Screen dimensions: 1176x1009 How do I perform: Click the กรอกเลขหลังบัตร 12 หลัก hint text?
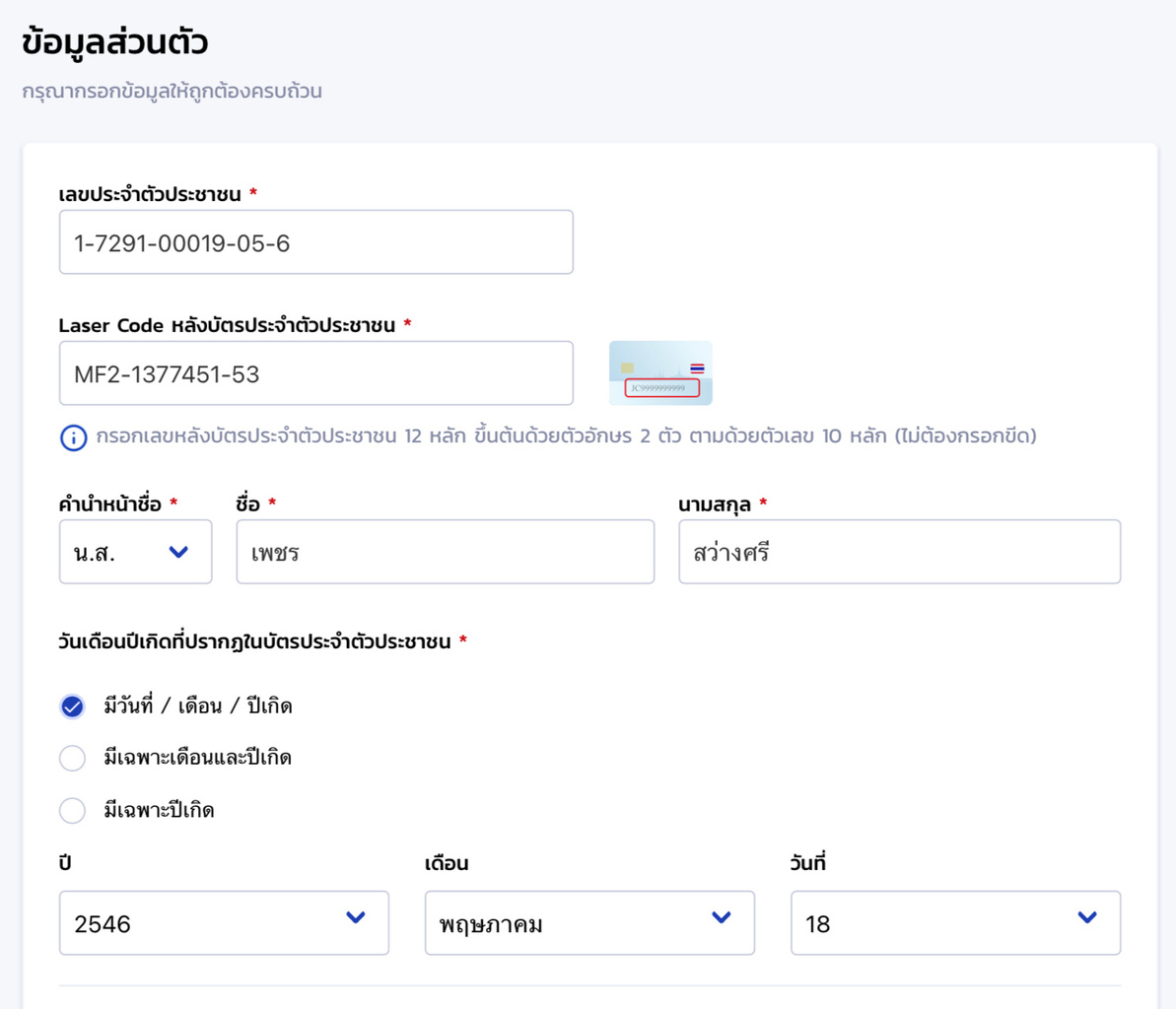[566, 437]
